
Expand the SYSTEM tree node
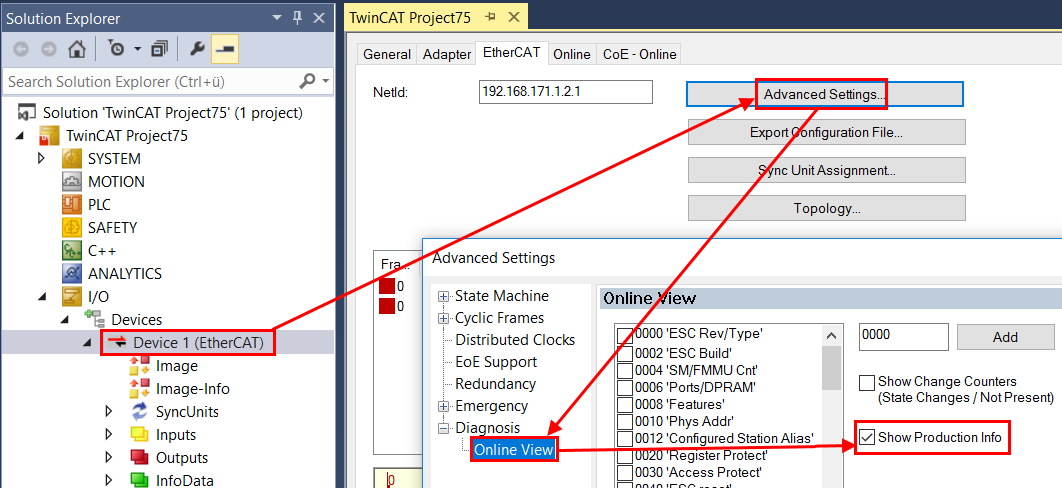[41, 158]
